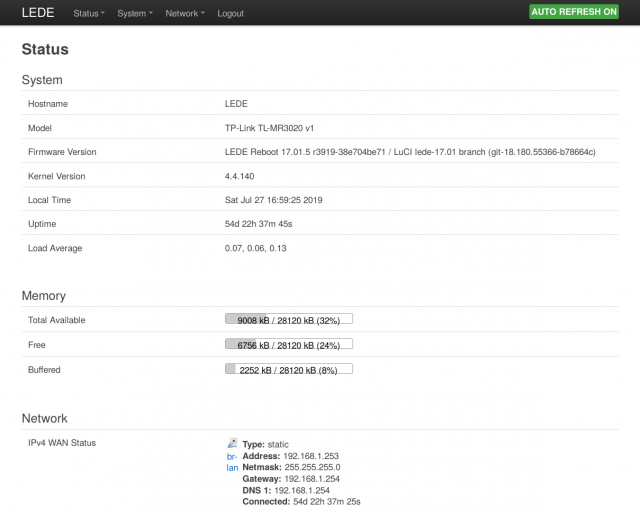This screenshot has height=522, width=640.
Task: Click the Load Average value
Action: (x=256, y=248)
